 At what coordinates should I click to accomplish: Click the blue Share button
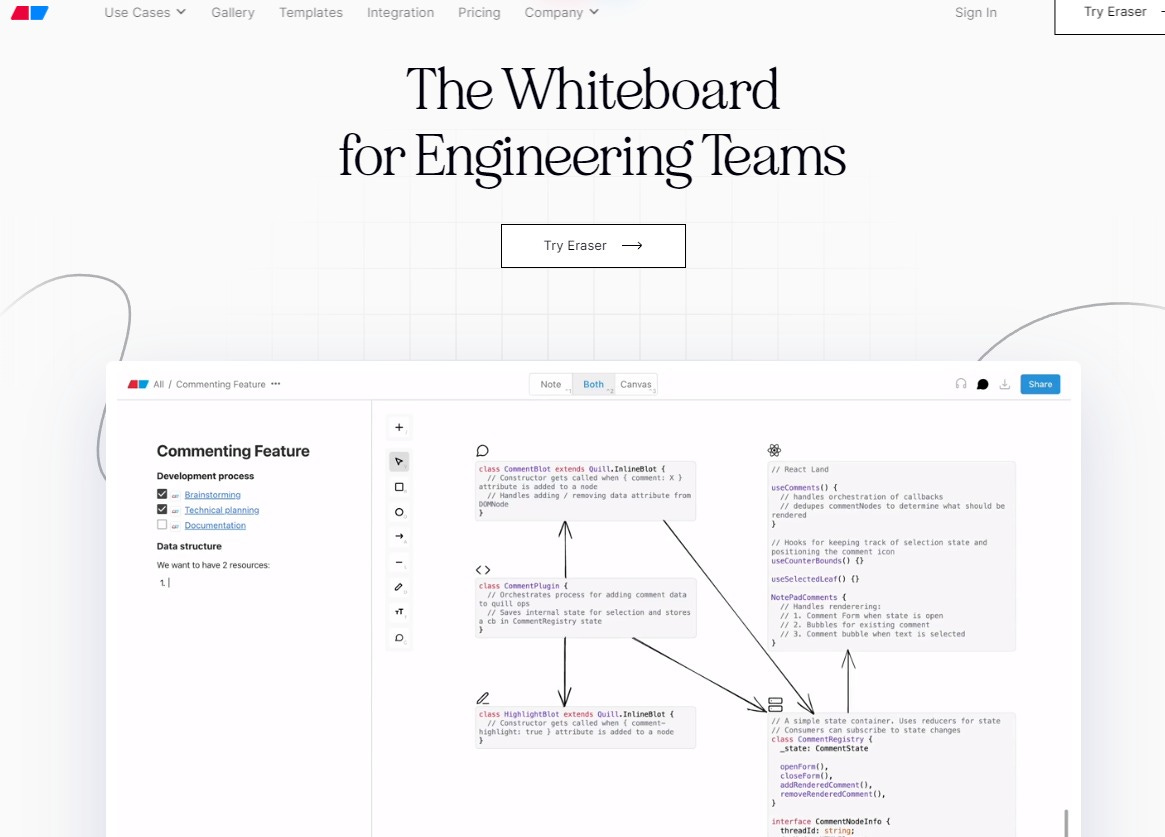click(x=1040, y=384)
